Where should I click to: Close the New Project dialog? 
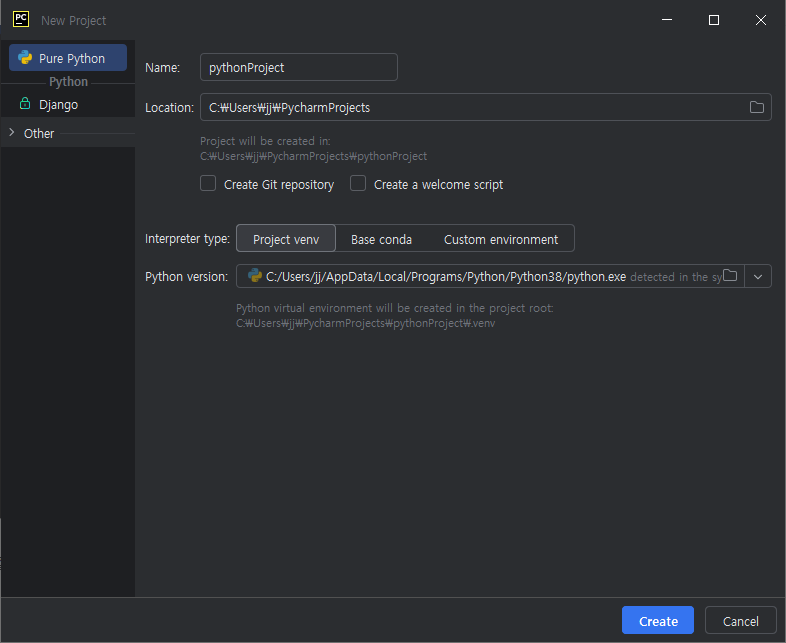[761, 20]
